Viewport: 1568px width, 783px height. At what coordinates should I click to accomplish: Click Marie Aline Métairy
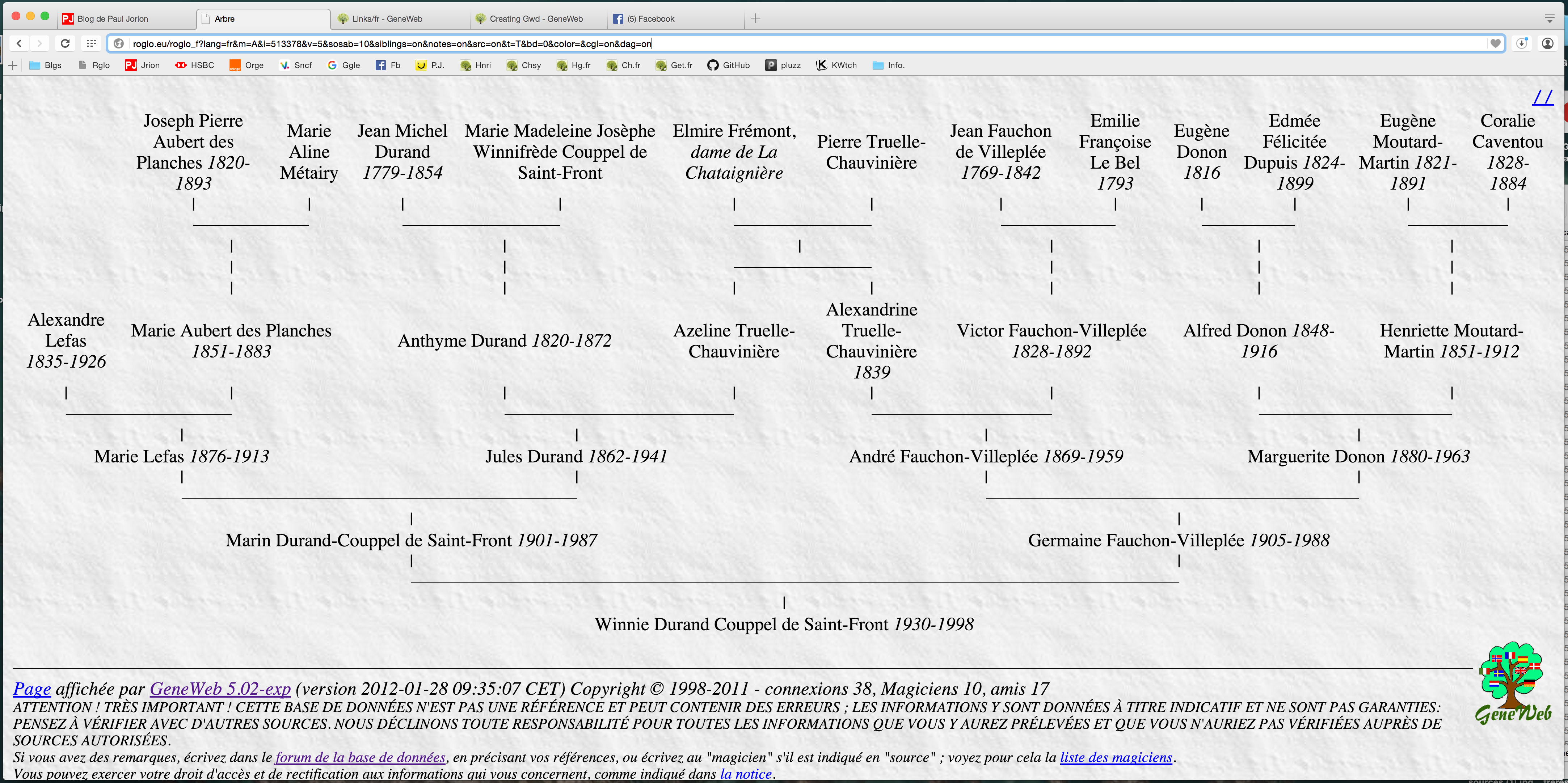[x=309, y=152]
